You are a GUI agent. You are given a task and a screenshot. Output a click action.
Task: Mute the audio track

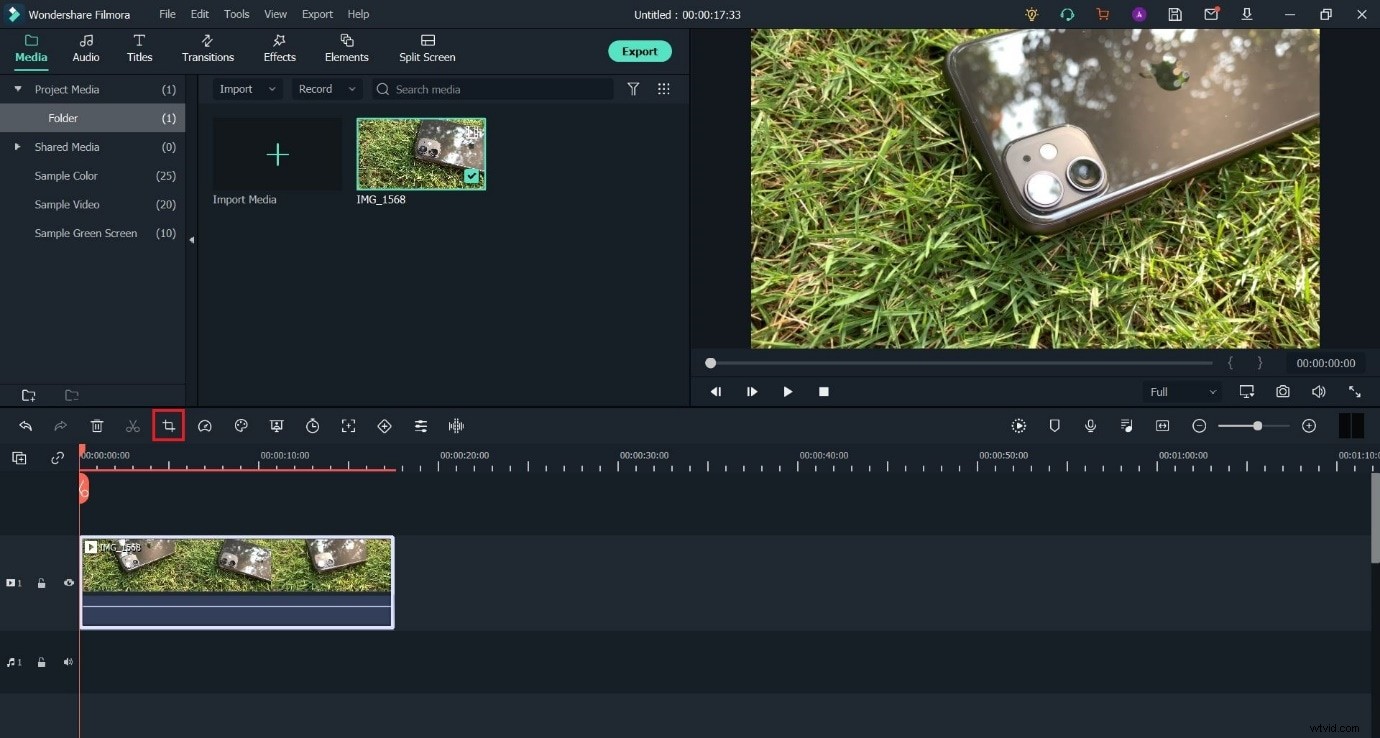click(68, 662)
